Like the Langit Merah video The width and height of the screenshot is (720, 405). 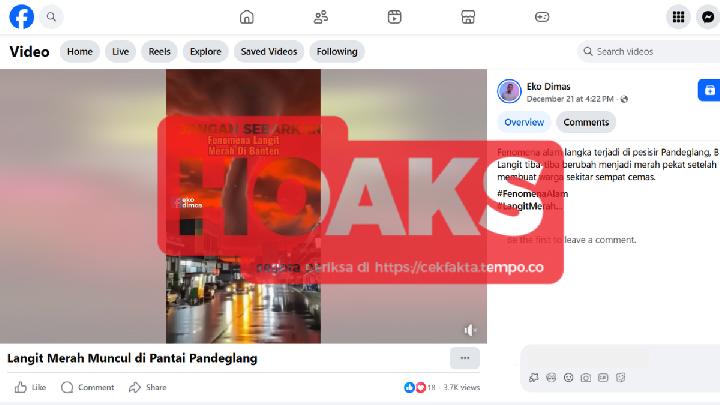point(30,387)
